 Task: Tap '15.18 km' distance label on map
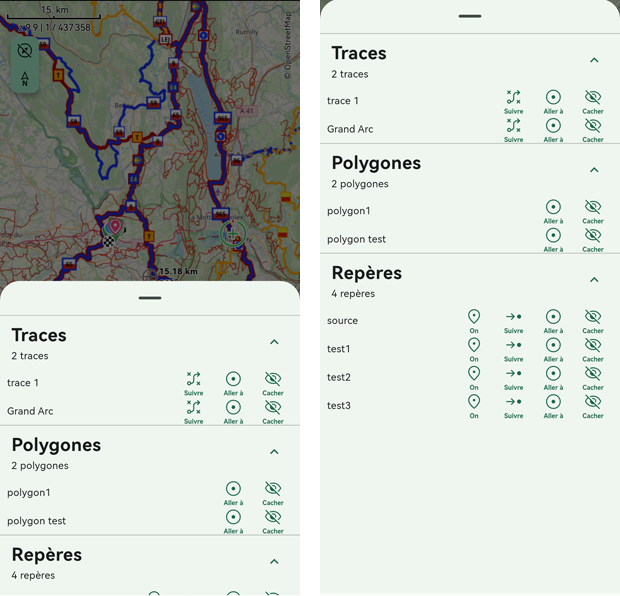coord(178,271)
